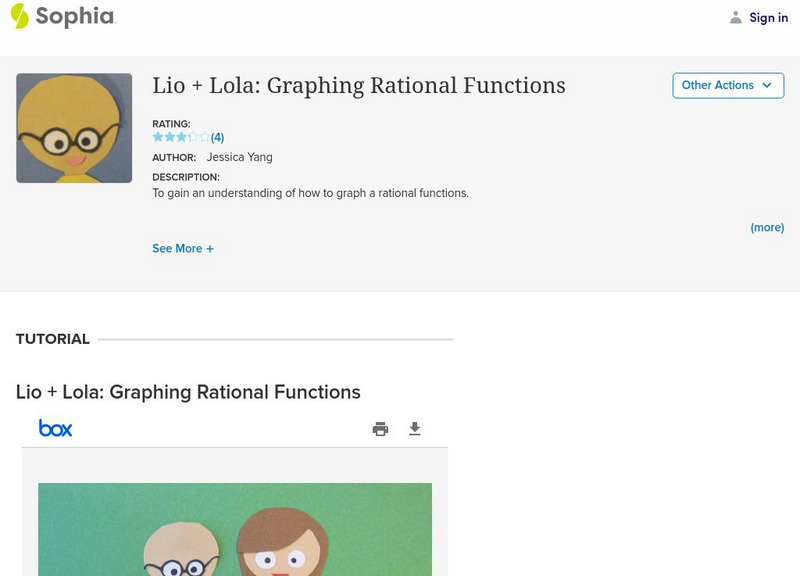Click the Sign in link

768,18
